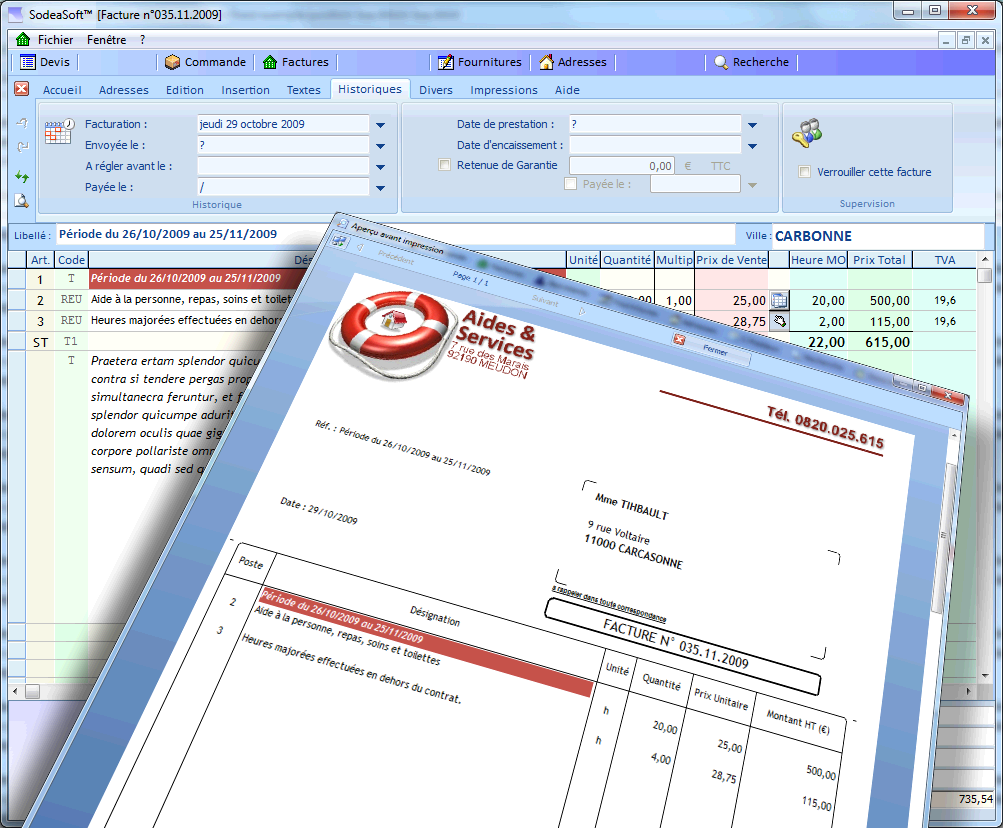Click the Commande box icon
The width and height of the screenshot is (1003, 828).
(x=172, y=62)
